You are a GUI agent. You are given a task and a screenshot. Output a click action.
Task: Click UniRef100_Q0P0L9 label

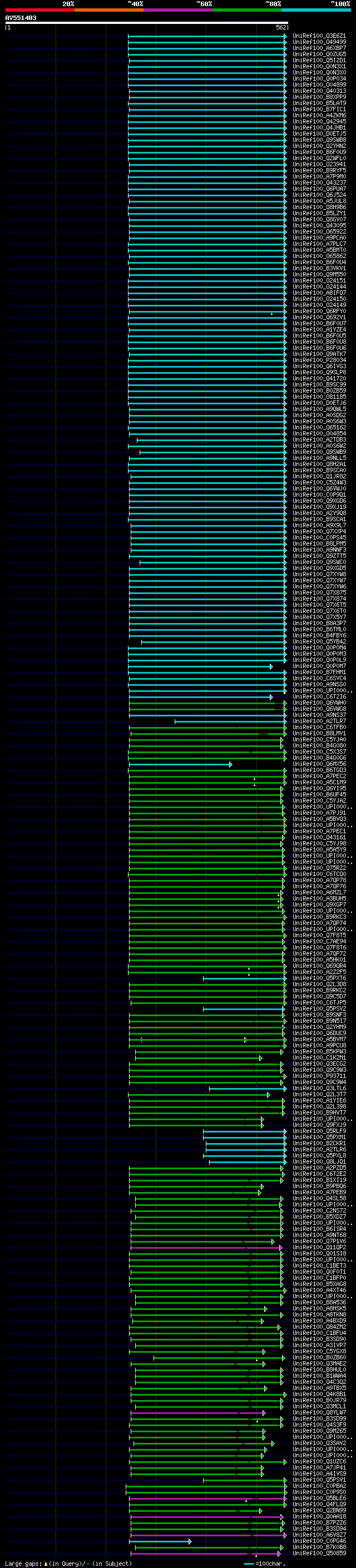(x=319, y=660)
